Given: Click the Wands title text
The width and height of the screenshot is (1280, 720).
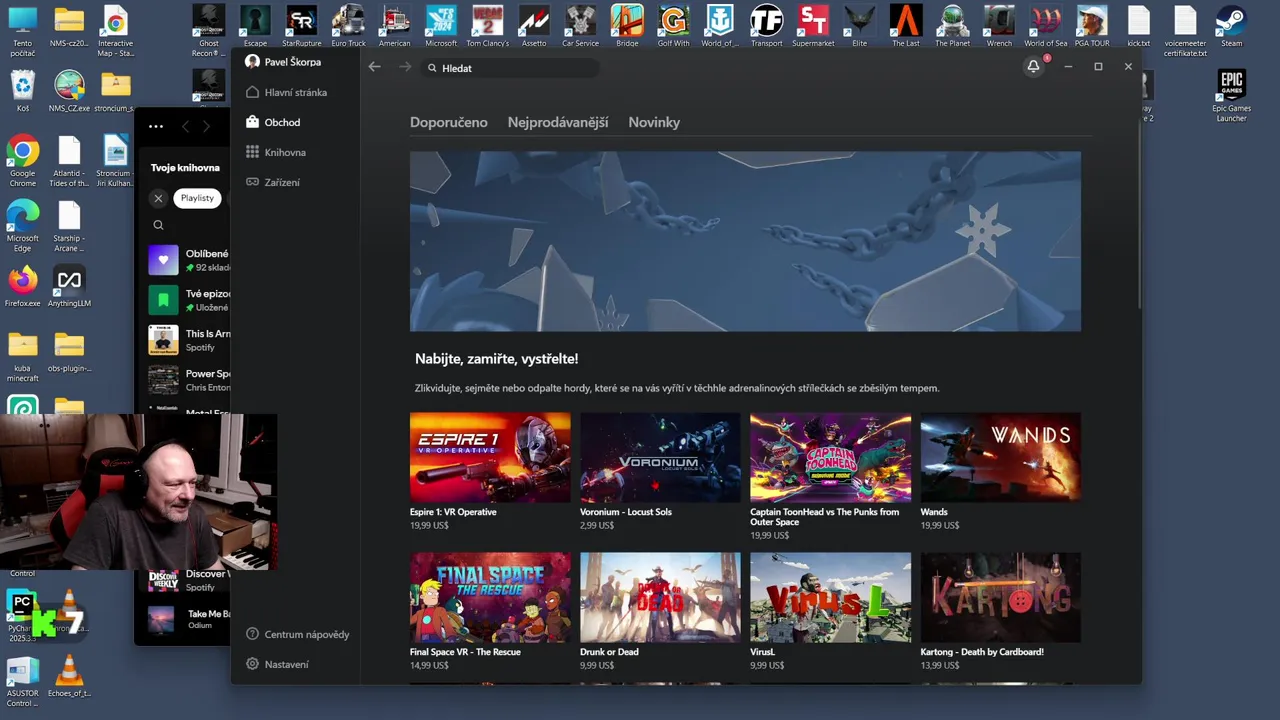Looking at the screenshot, I should 934,512.
